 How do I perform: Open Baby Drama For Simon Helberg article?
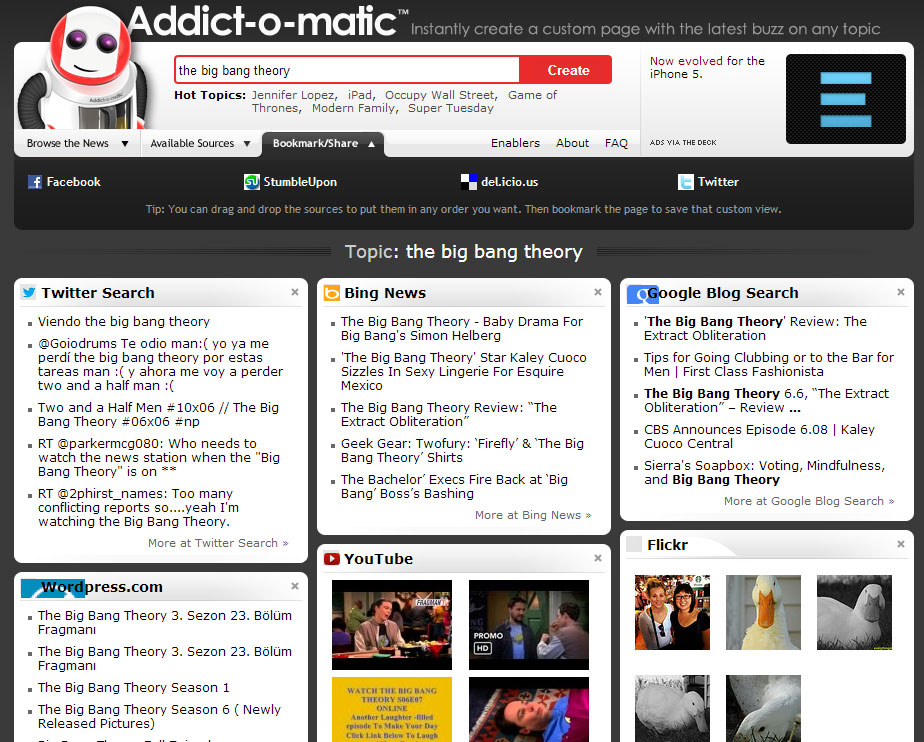point(461,328)
